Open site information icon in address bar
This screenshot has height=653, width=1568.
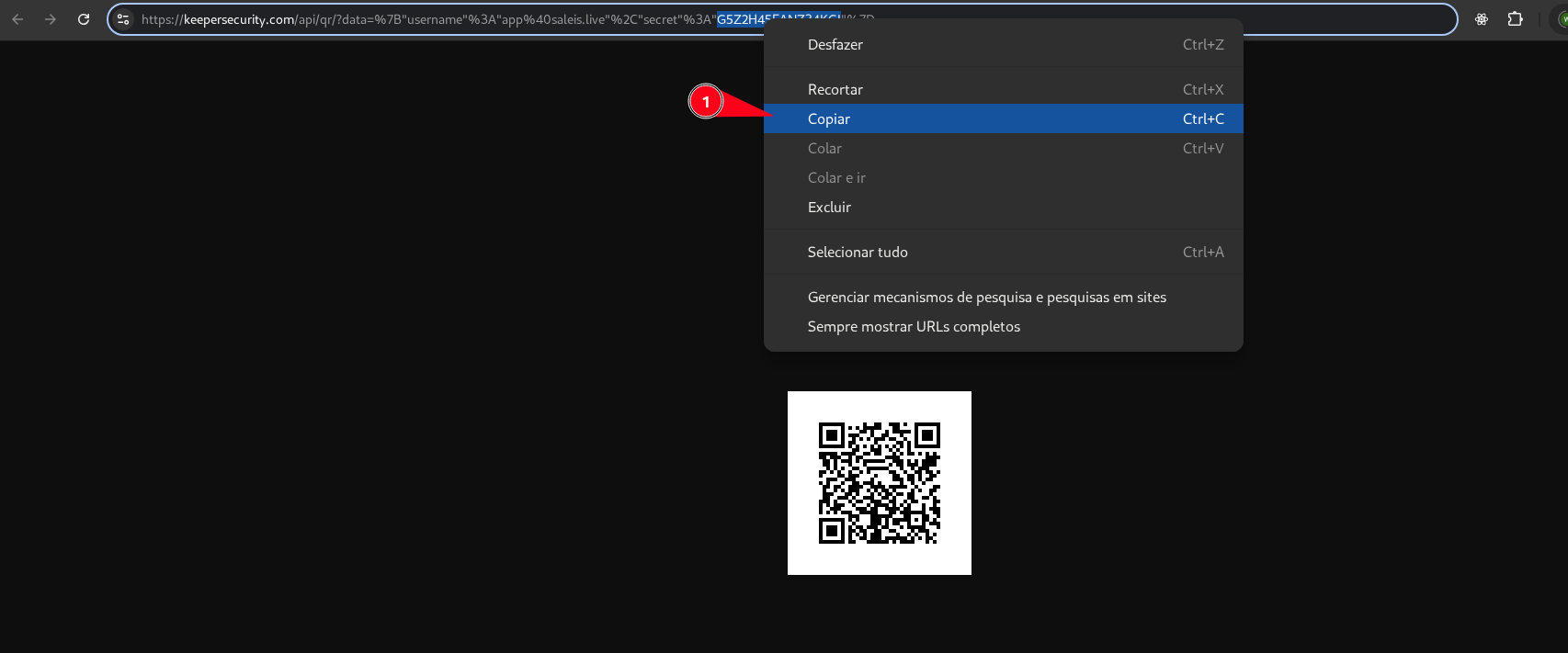(123, 19)
